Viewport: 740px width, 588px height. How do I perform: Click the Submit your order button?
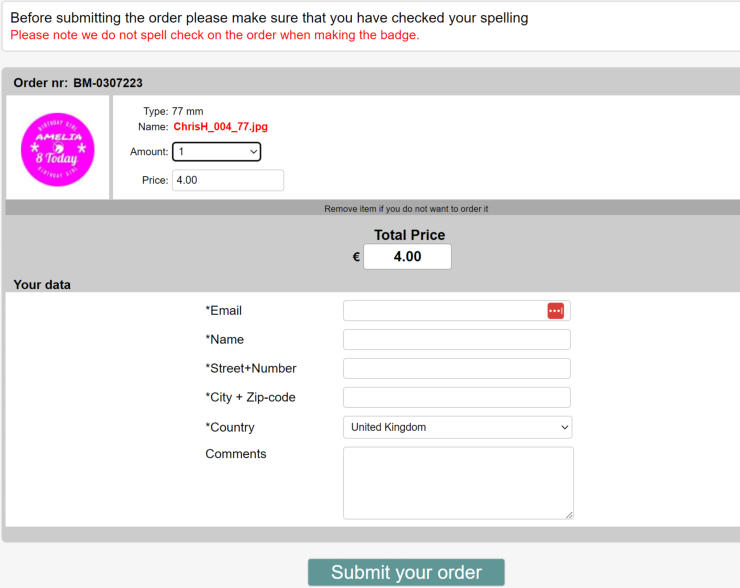pos(406,572)
